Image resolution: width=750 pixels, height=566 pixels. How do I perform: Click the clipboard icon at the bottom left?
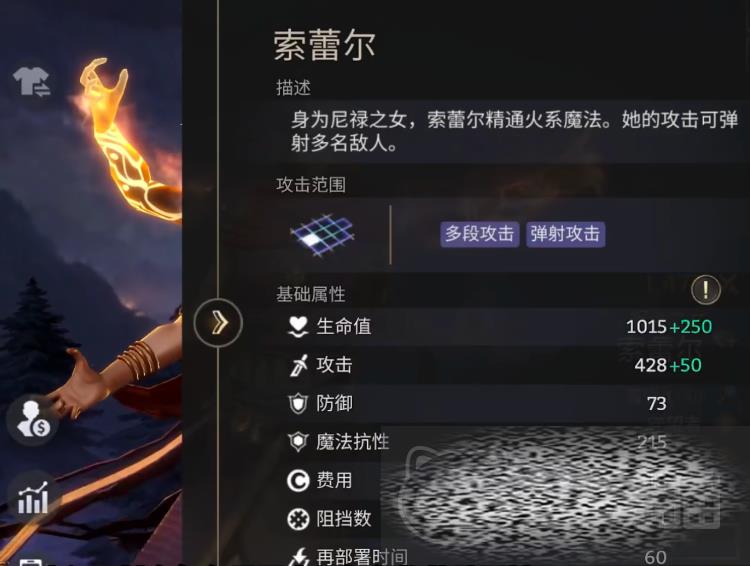[32, 562]
